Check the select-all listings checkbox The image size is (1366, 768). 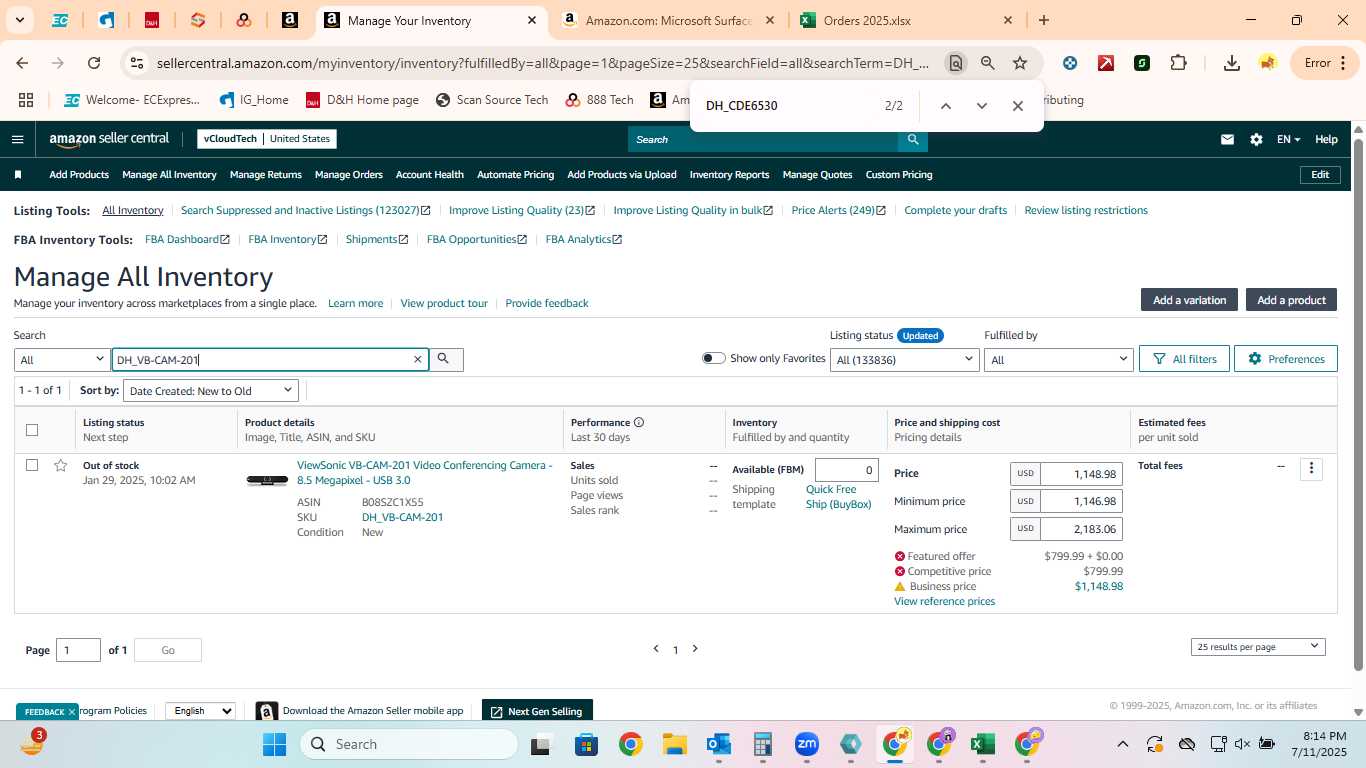coord(32,430)
